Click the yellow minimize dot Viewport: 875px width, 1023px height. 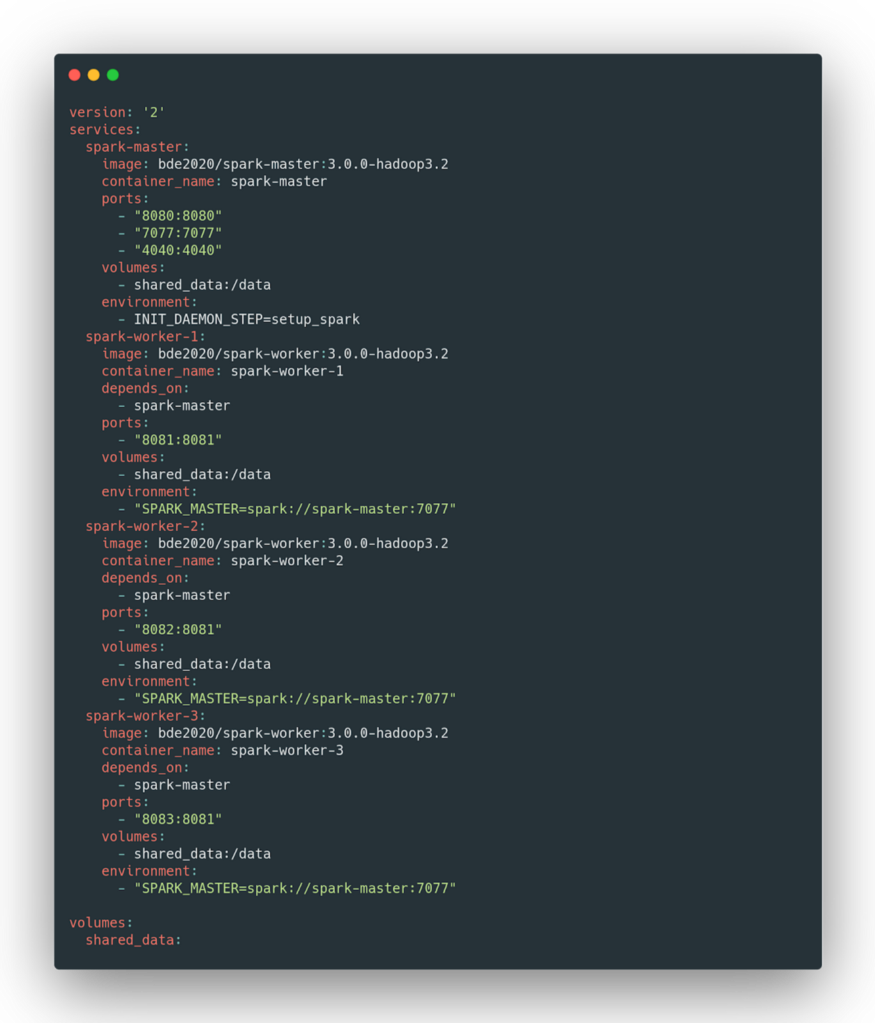pyautogui.click(x=93, y=75)
